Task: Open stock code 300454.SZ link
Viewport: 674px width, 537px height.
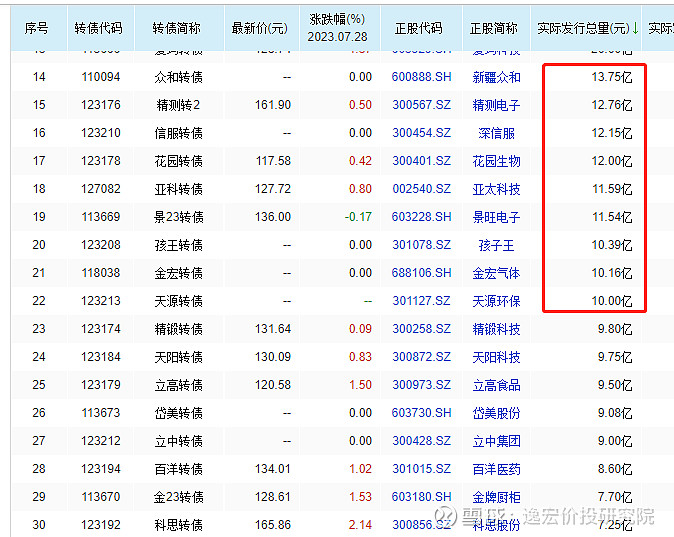Action: click(x=421, y=133)
